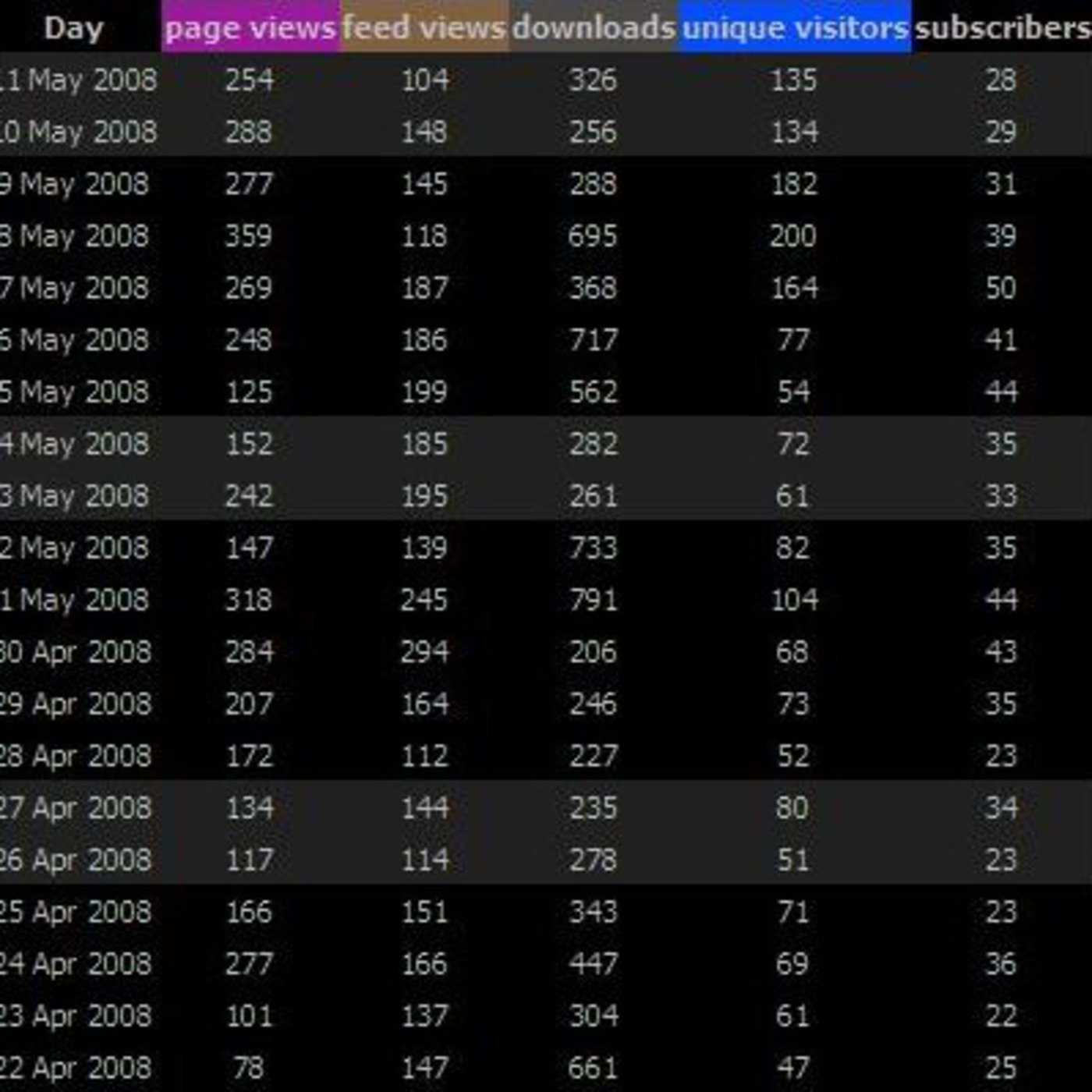Select page views value 78 in last row

coord(249,1067)
